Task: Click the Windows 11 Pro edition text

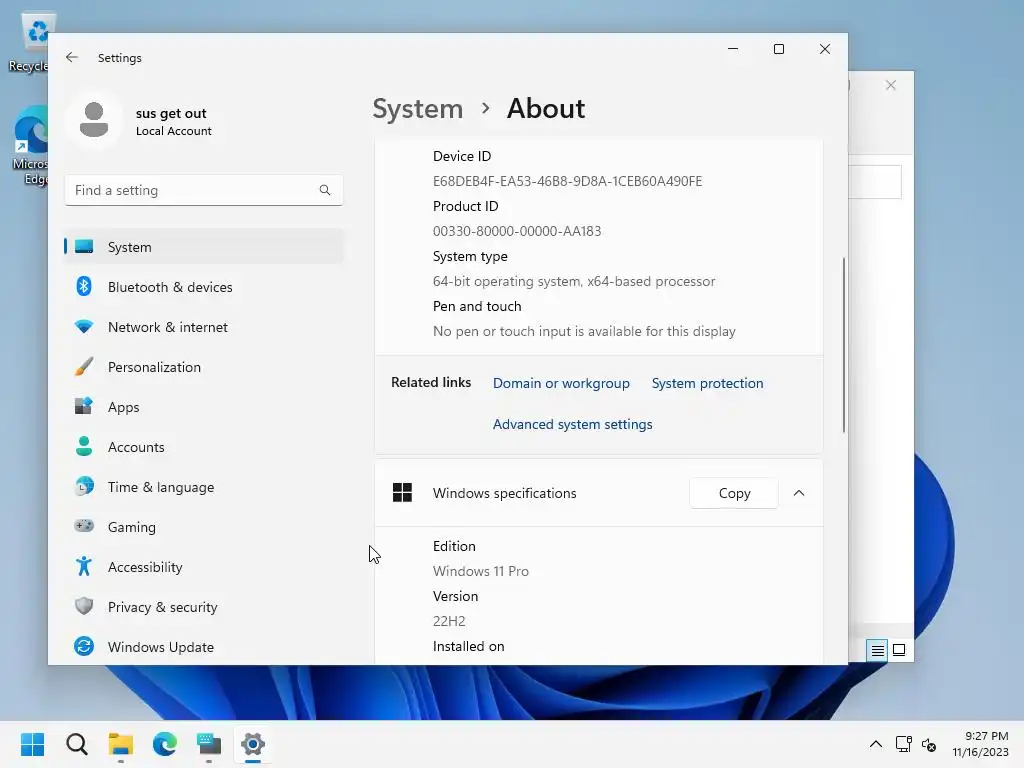Action: coord(481,571)
